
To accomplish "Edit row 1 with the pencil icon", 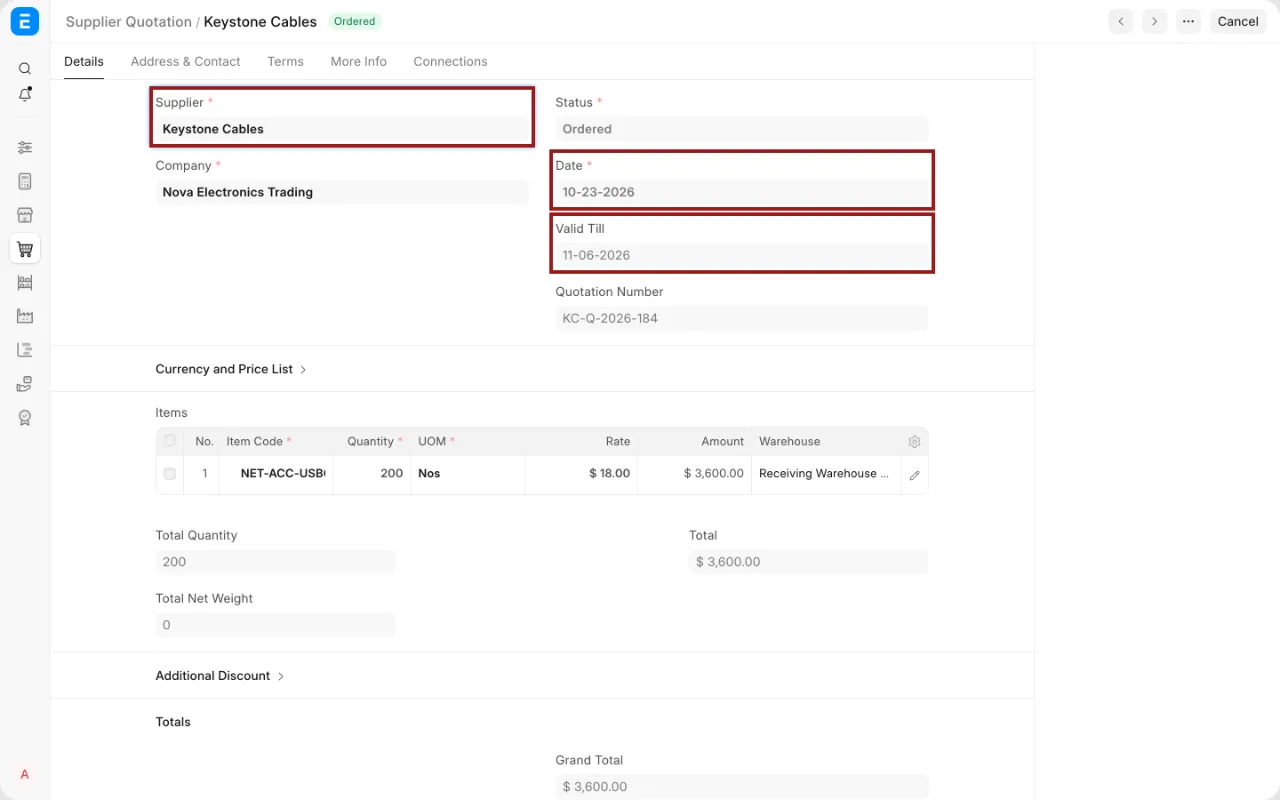I will [914, 475].
